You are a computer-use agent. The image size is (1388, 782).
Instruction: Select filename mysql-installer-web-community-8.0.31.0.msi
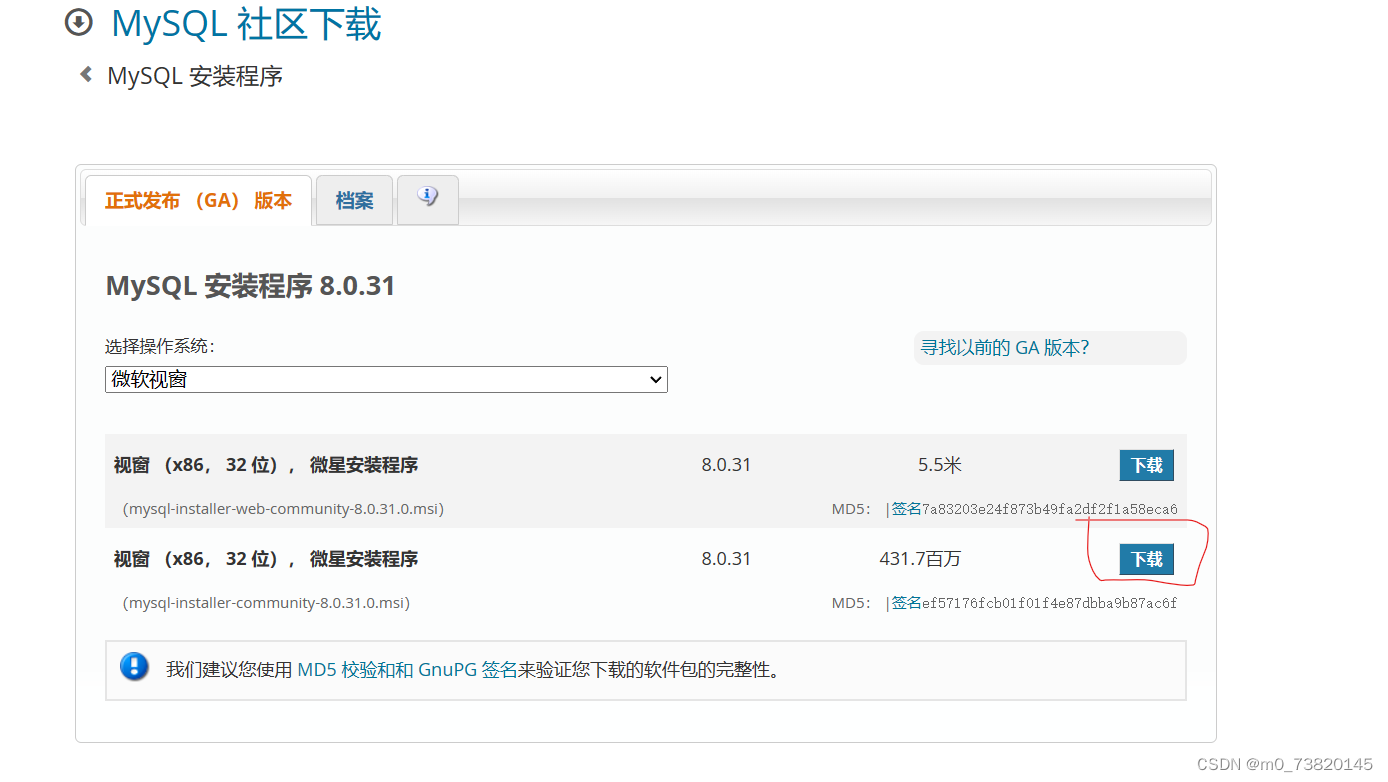click(283, 509)
